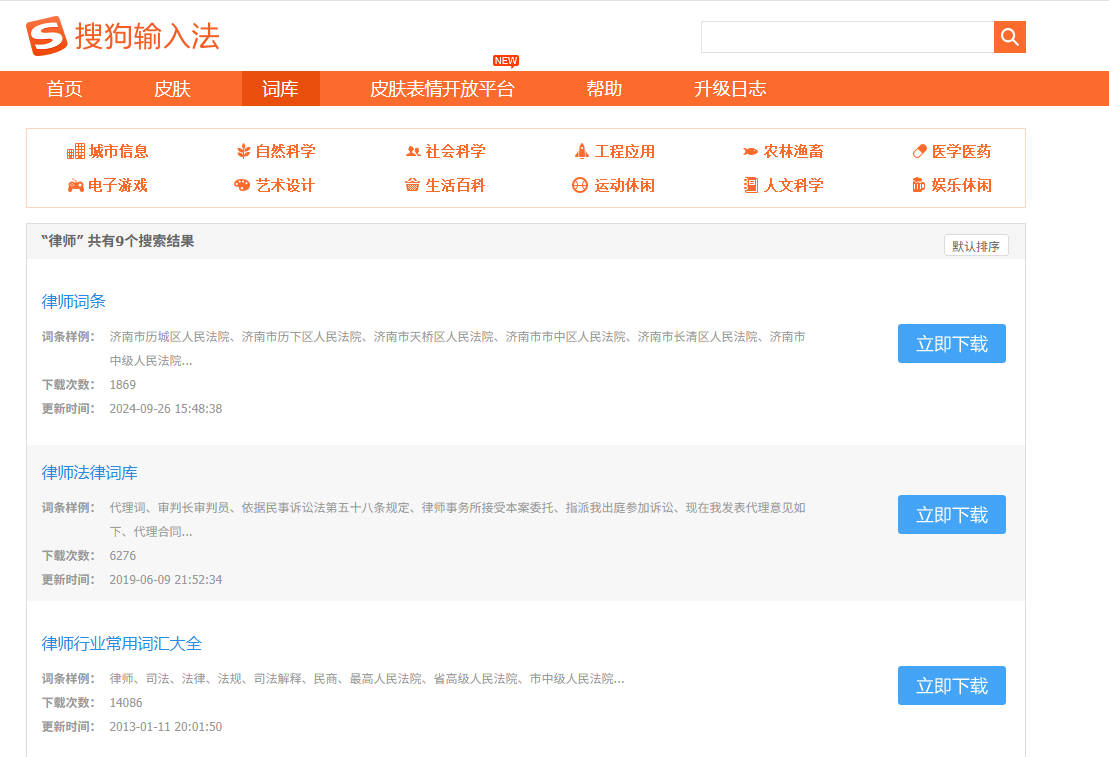Click the 艺术设计 palette icon

coord(242,185)
